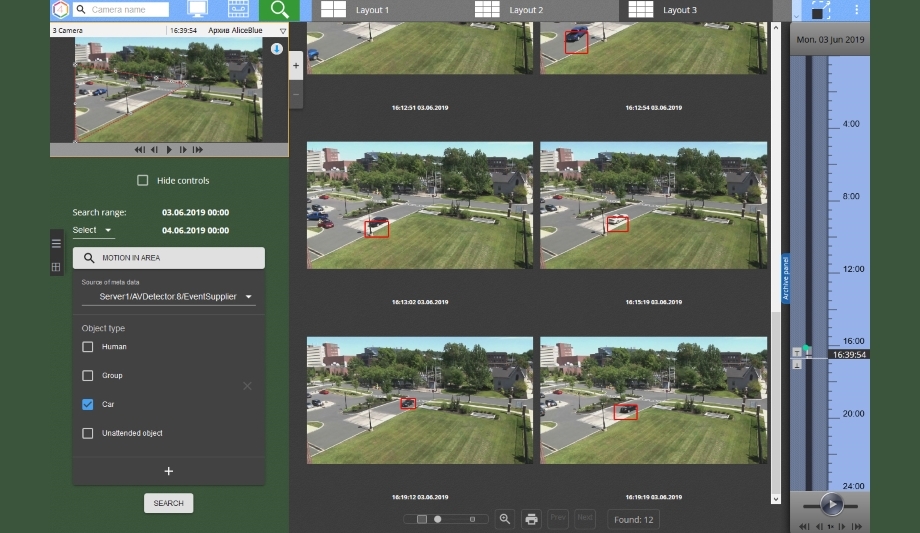Jump to previous record in camera preview
The width and height of the screenshot is (920, 533).
(140, 150)
